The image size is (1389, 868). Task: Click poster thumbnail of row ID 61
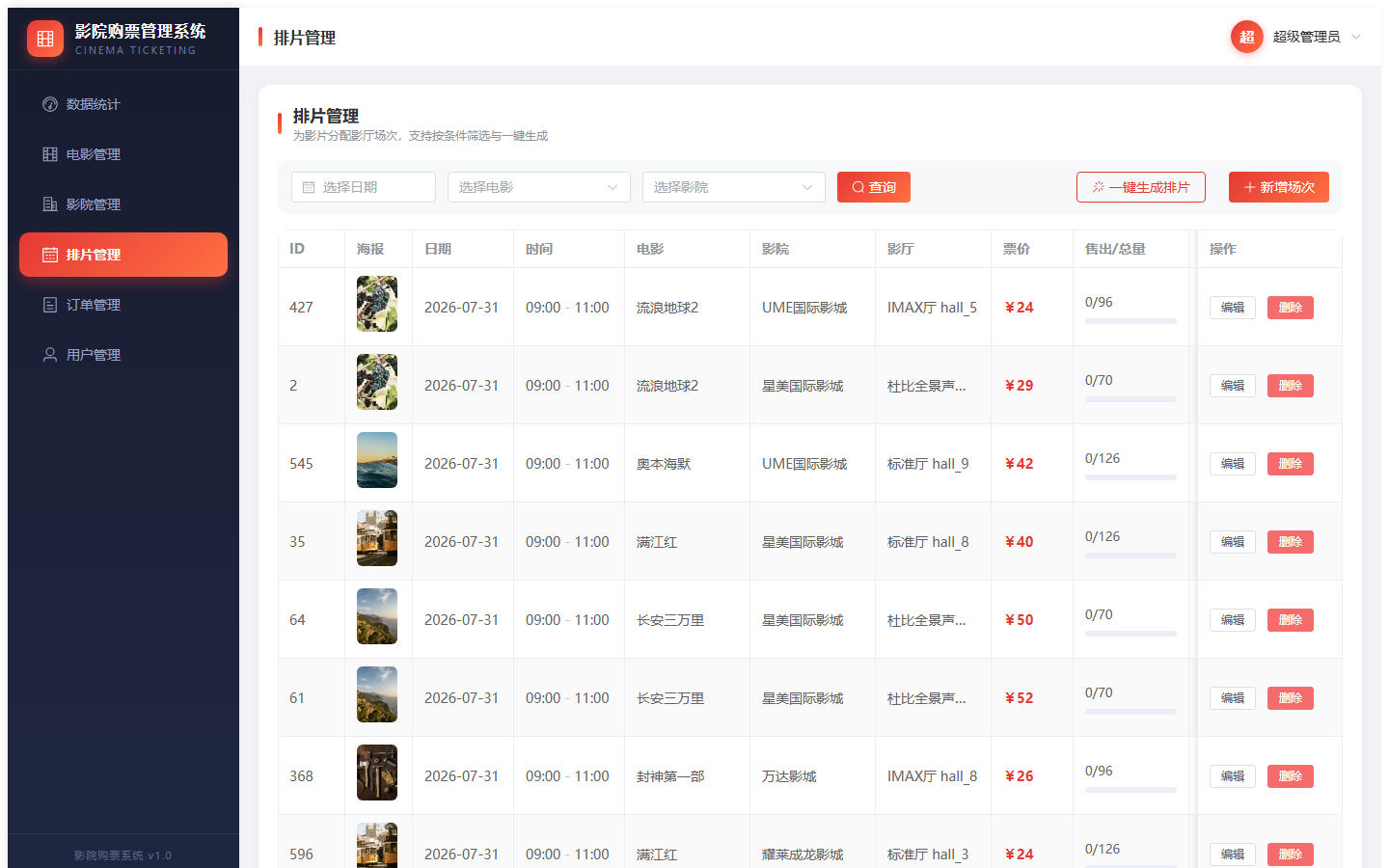[377, 694]
